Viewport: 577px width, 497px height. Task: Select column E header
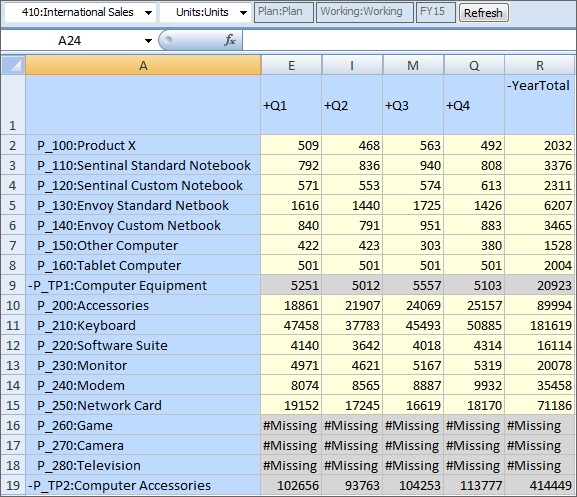coord(291,65)
